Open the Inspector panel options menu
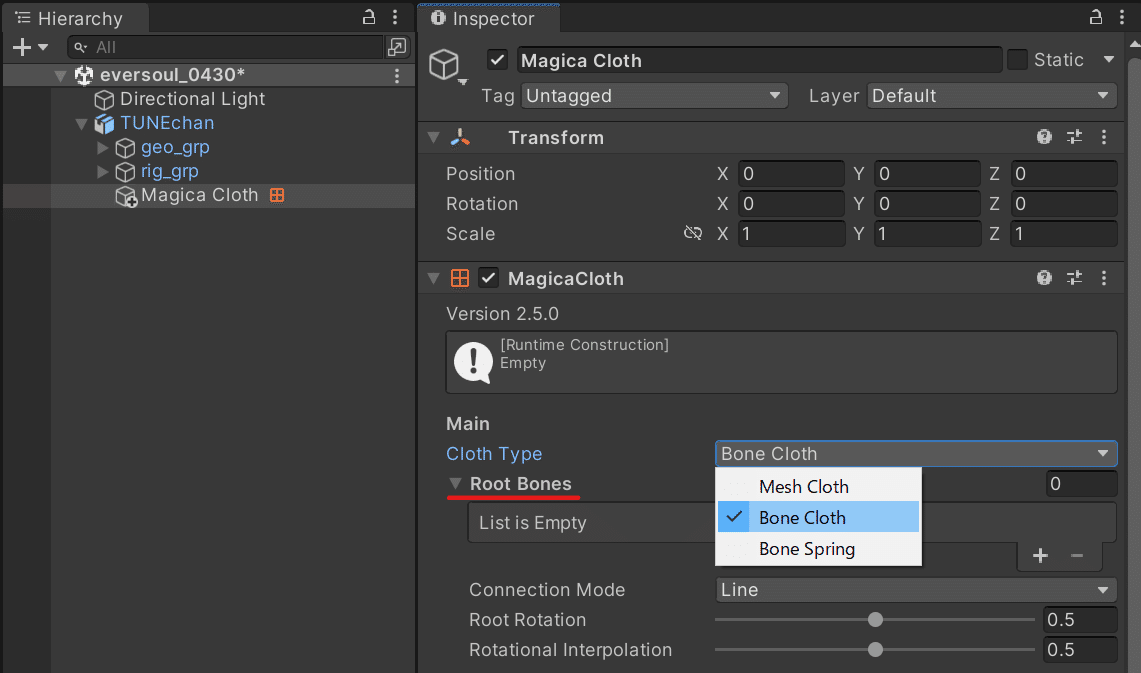The height and width of the screenshot is (673, 1141). 1122,17
